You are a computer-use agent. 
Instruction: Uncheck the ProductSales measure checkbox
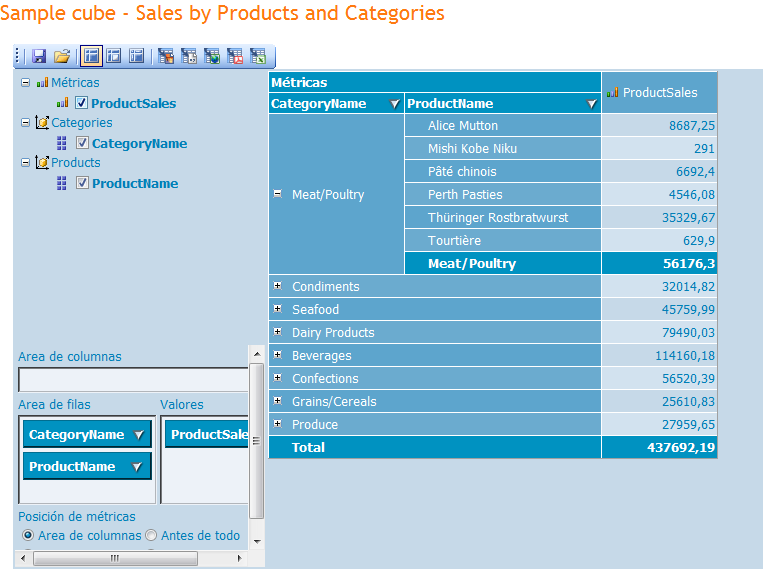click(x=82, y=103)
